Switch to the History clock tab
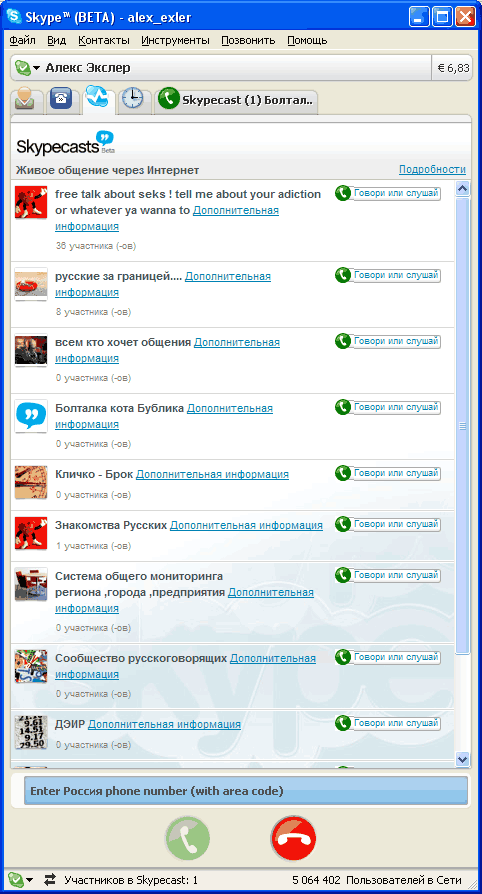Viewport: 482px width, 894px height. (x=133, y=100)
